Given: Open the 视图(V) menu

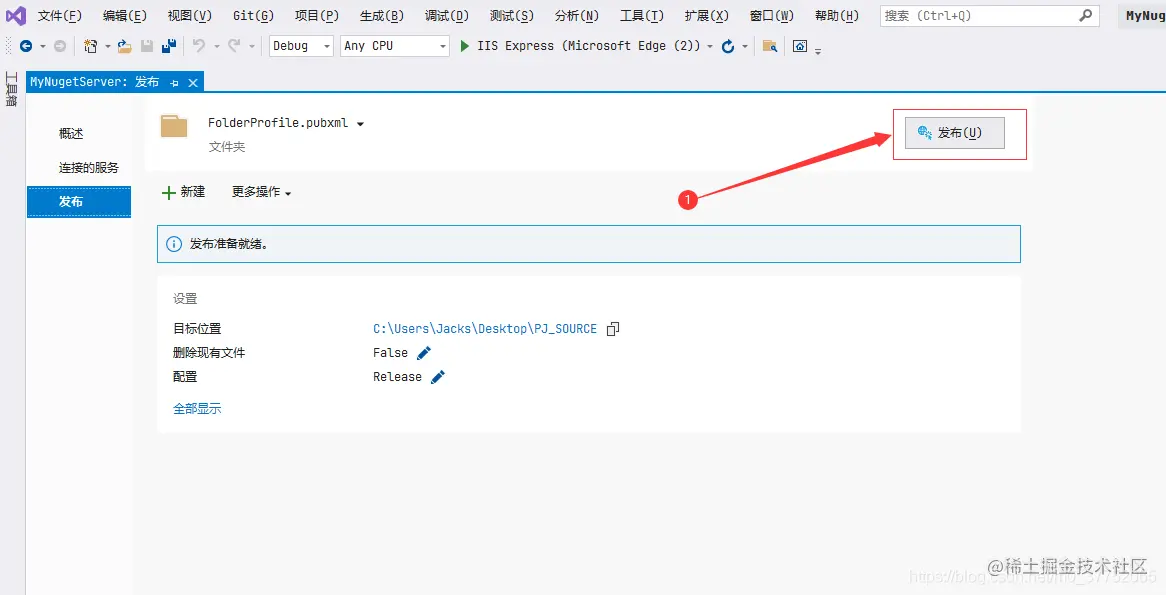Looking at the screenshot, I should [x=190, y=16].
